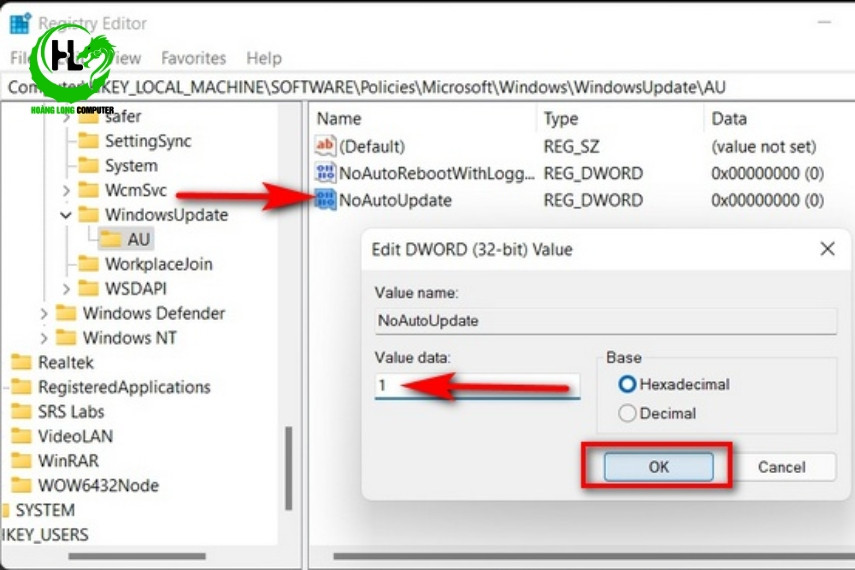This screenshot has width=855, height=570.
Task: Click the NoAutoUpdate DWORD value icon
Action: [x=325, y=200]
